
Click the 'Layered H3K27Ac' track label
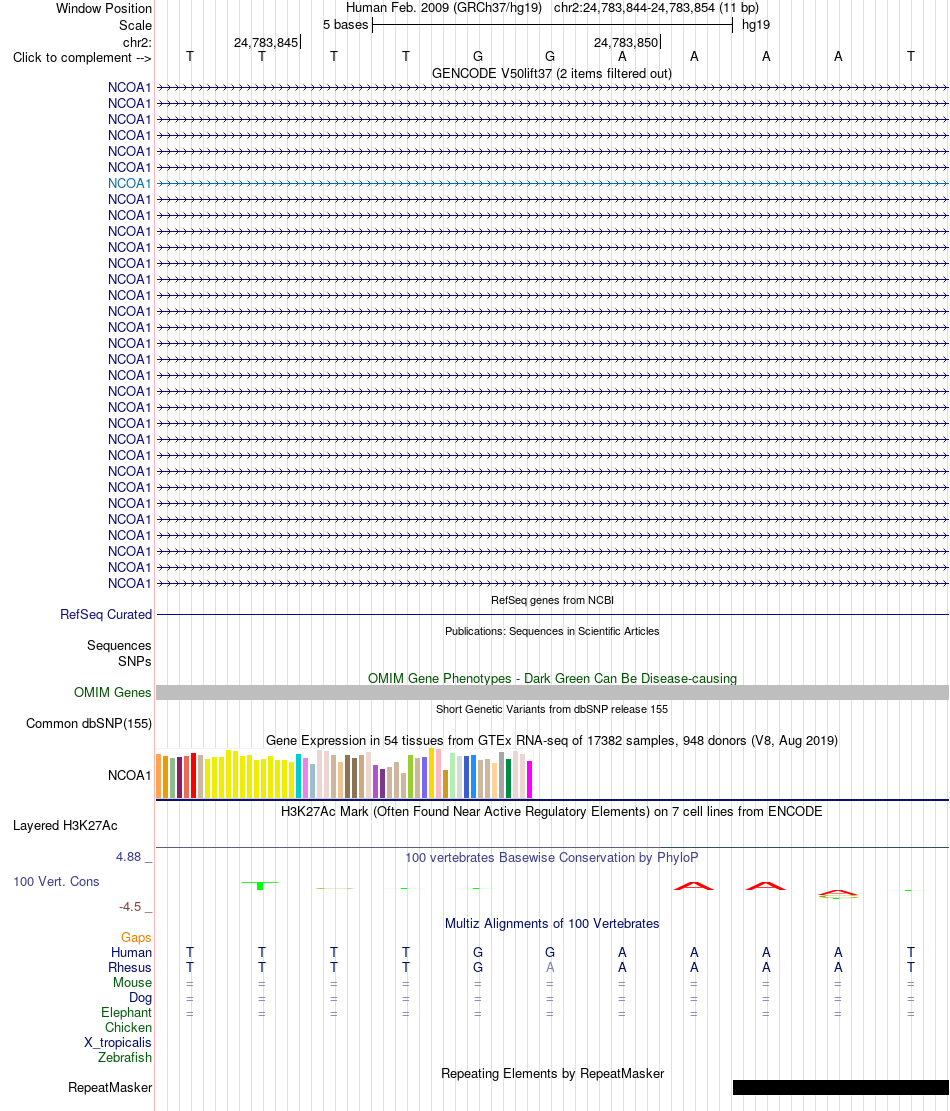65,825
